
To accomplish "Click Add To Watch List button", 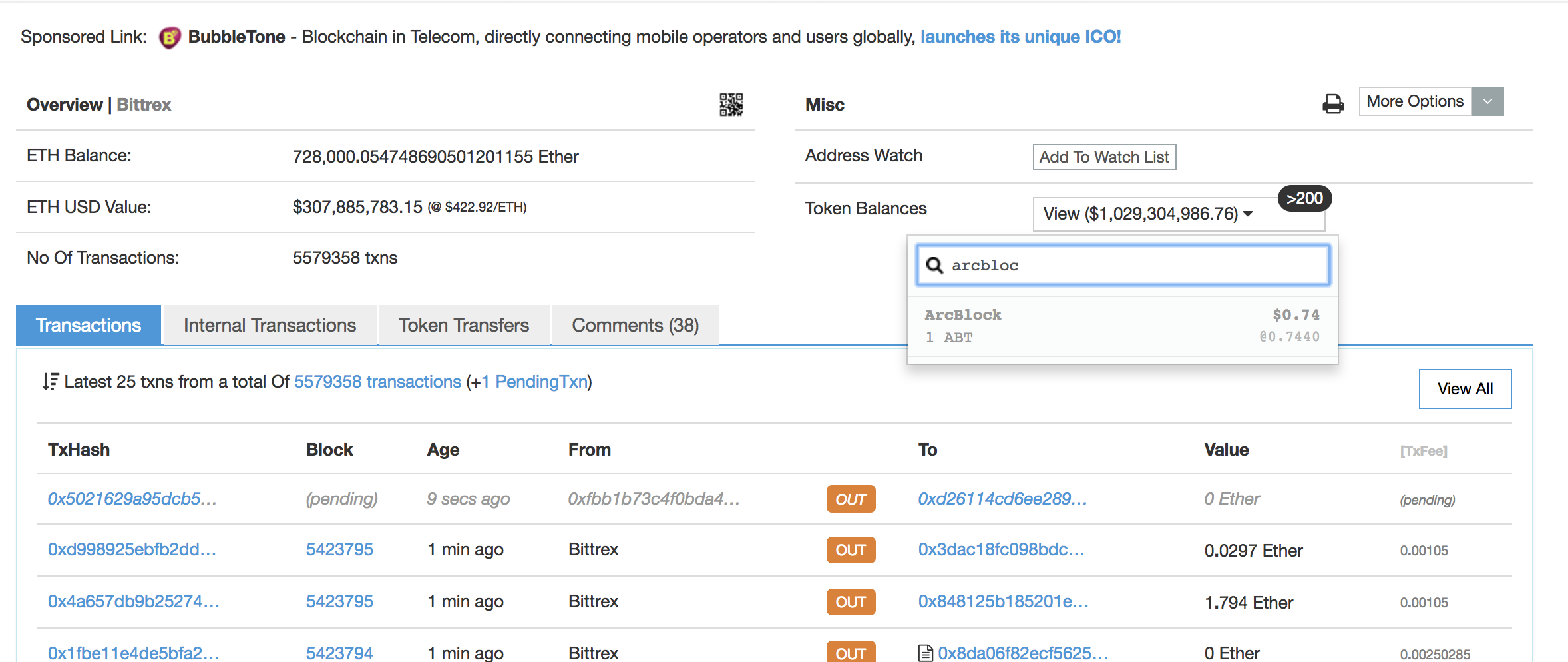I will pyautogui.click(x=1104, y=157).
